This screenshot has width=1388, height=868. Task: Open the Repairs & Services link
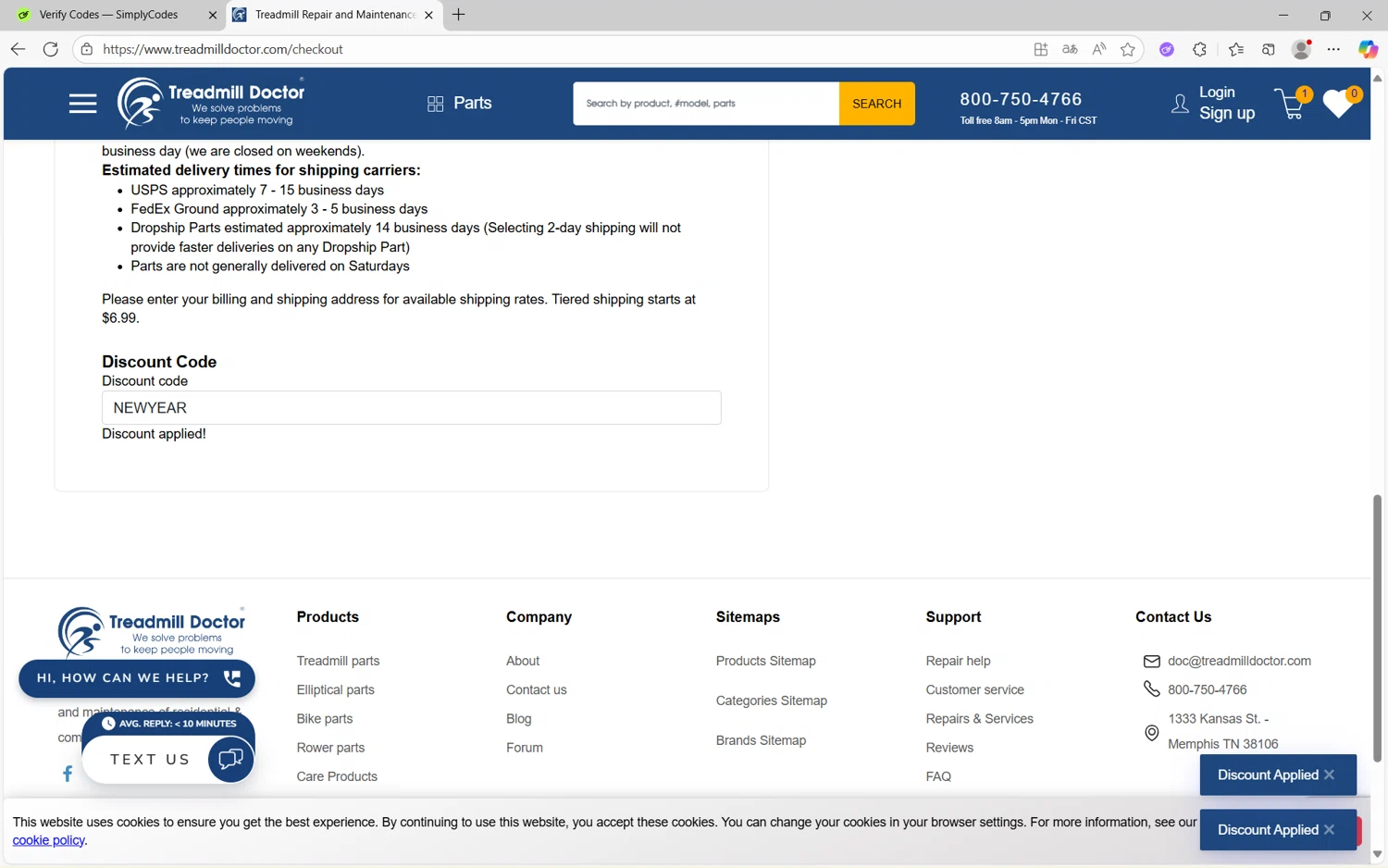coord(979,719)
